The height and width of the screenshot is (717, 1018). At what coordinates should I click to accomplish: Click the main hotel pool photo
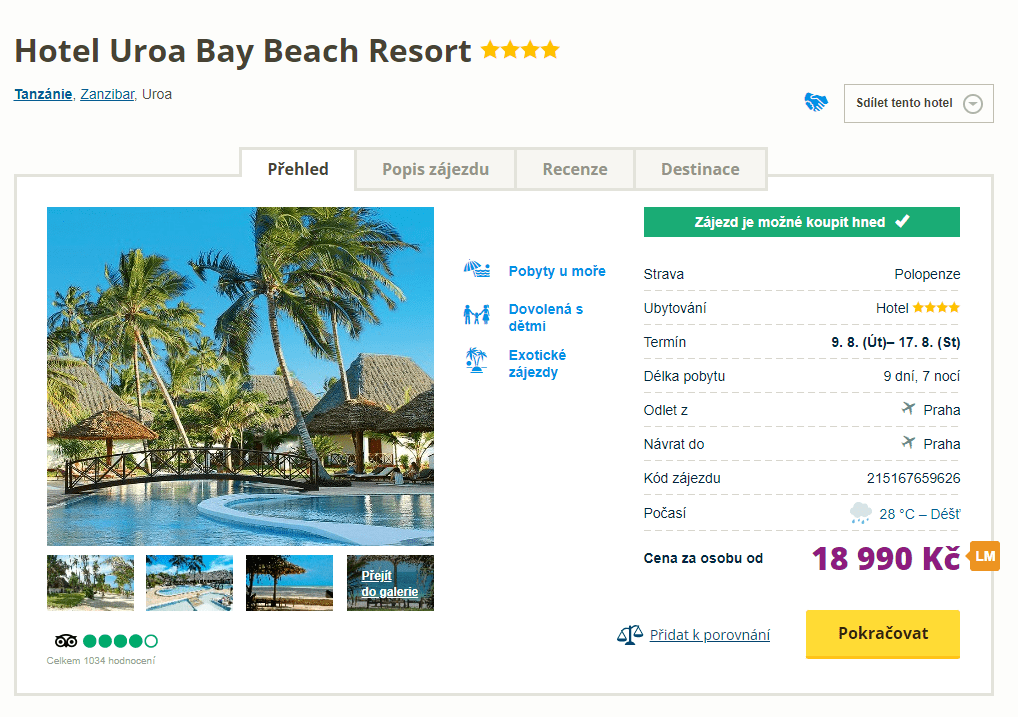point(240,376)
